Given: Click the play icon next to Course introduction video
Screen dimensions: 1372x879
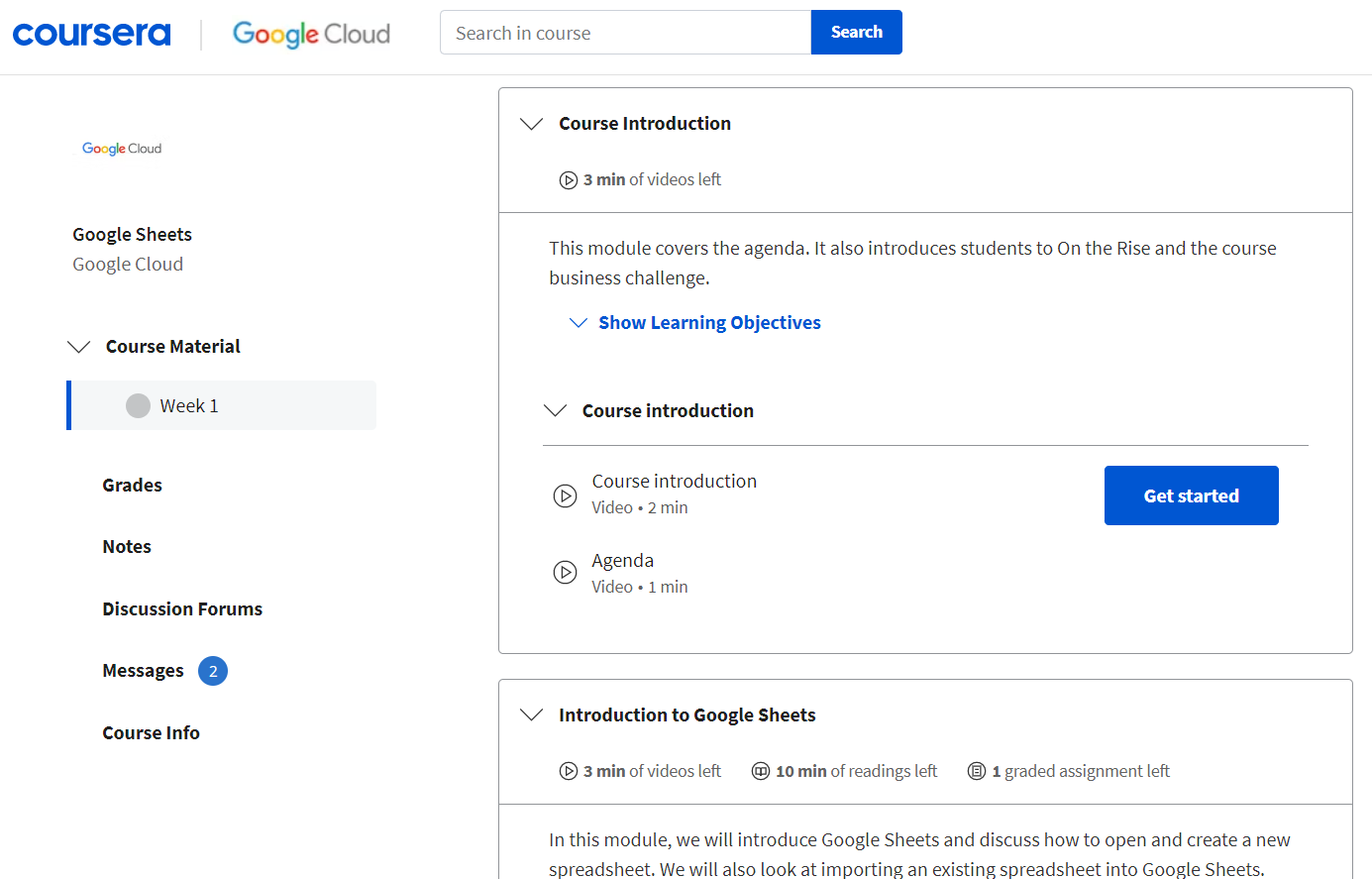Looking at the screenshot, I should 565,494.
